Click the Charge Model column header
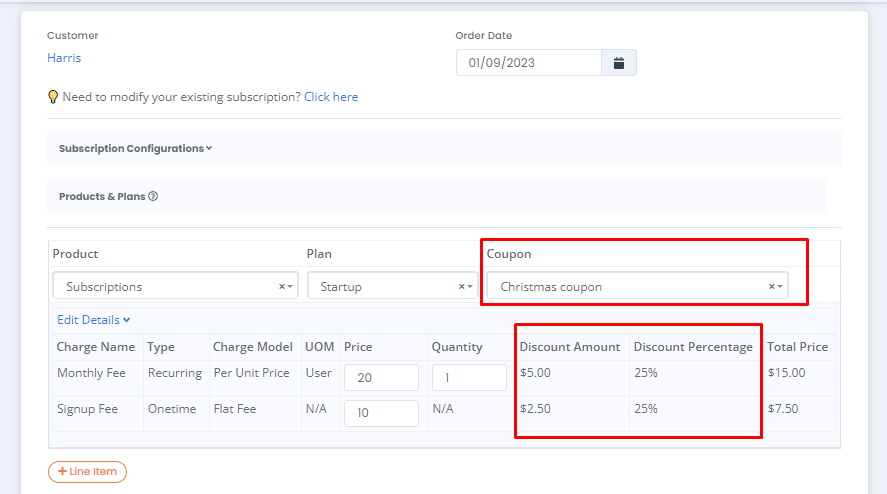Screen dimensions: 887x494 pyautogui.click(x=252, y=347)
